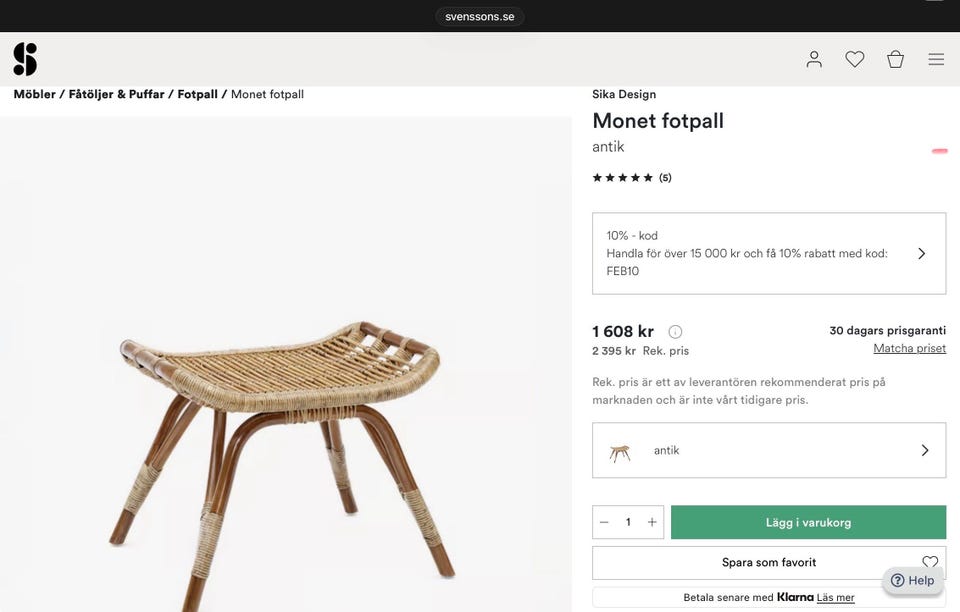Expand the 10% kod offer chevron
Screen dimensions: 960x612
[x=921, y=253]
